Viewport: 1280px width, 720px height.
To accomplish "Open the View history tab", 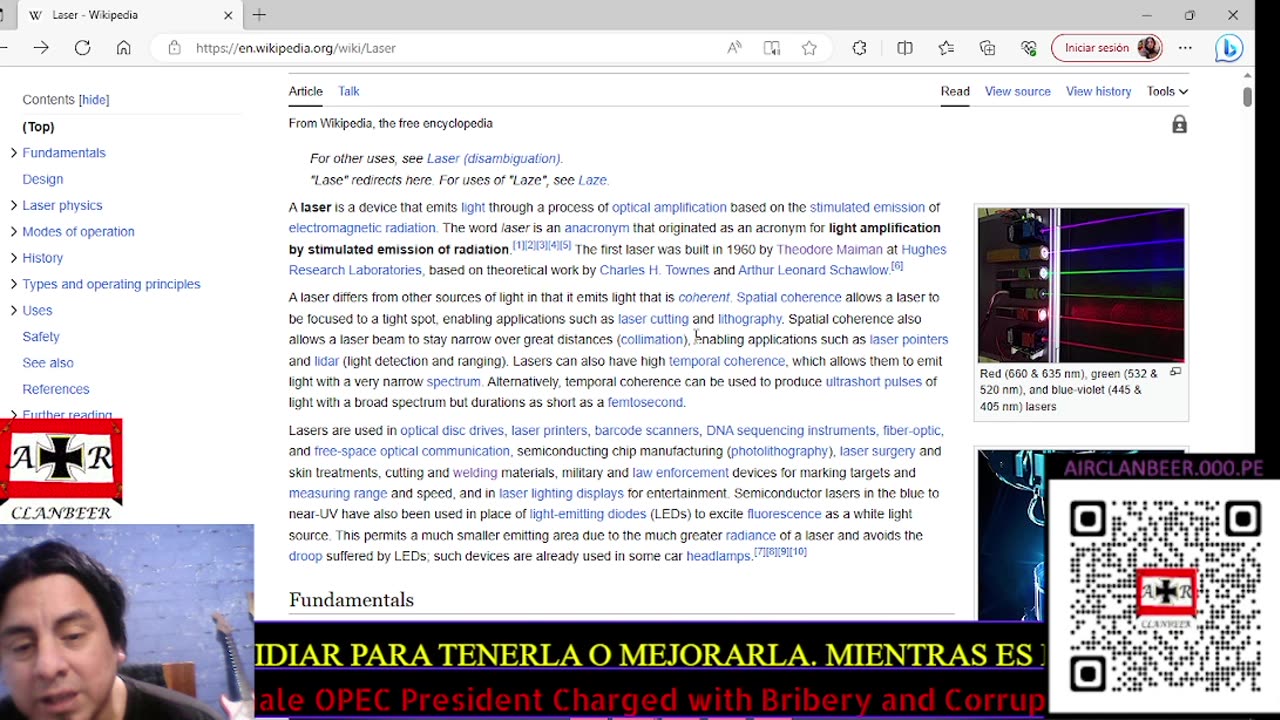I will (x=1098, y=91).
